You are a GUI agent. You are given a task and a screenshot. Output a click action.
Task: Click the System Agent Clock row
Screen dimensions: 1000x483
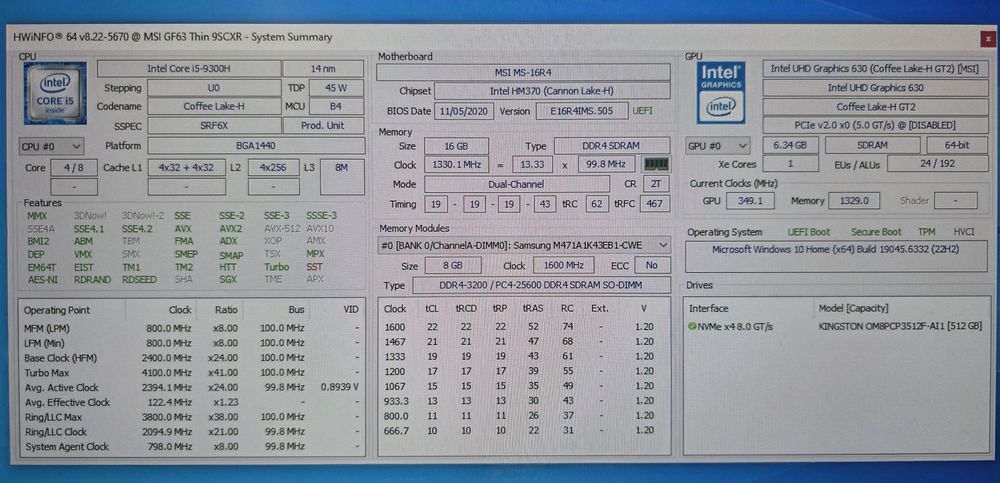point(193,447)
